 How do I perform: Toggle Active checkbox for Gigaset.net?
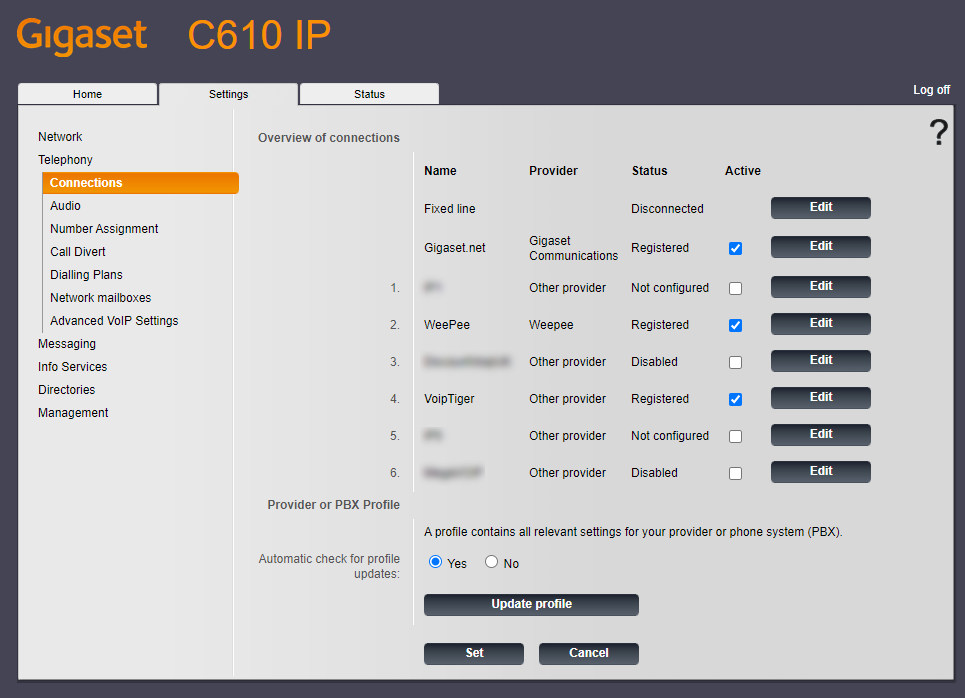[735, 248]
